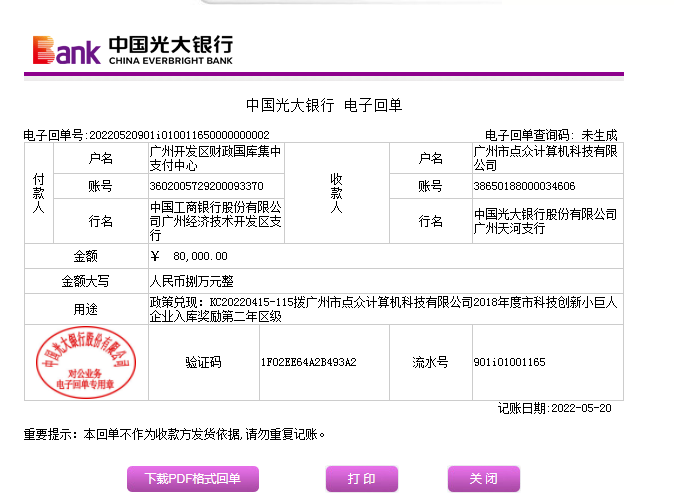Click payer account 3602005729200093370

(206, 186)
